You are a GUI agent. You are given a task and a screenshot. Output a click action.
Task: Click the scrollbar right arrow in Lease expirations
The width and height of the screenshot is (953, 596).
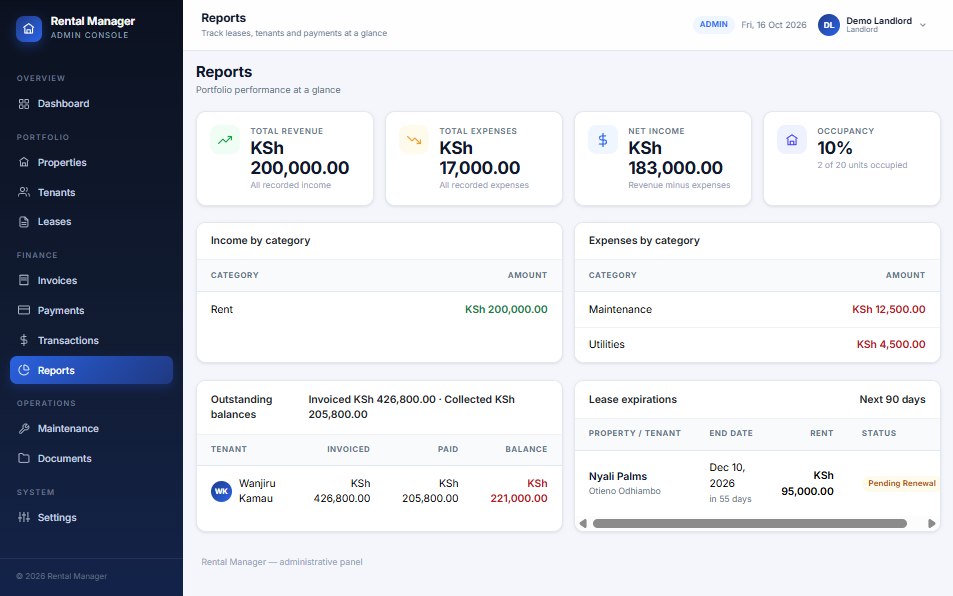[x=932, y=523]
